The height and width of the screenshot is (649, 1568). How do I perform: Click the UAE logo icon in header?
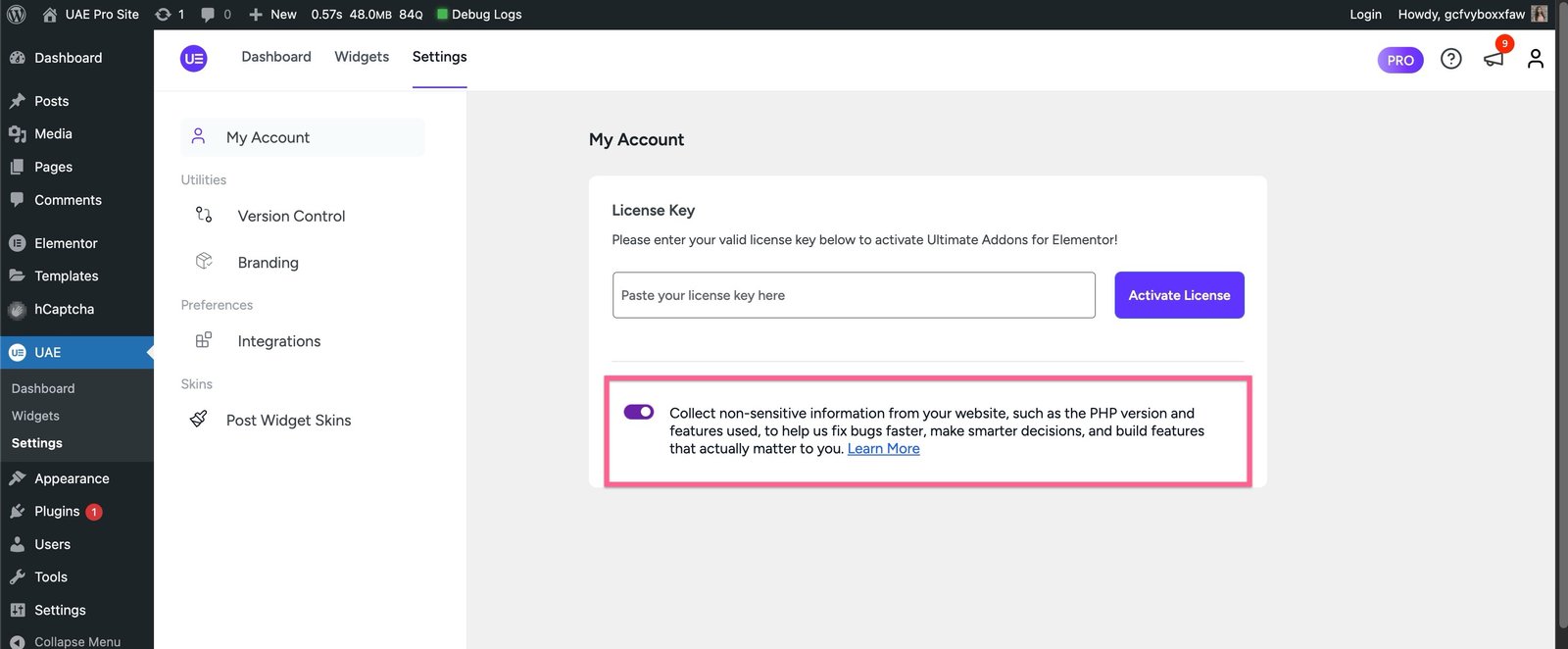(x=194, y=59)
